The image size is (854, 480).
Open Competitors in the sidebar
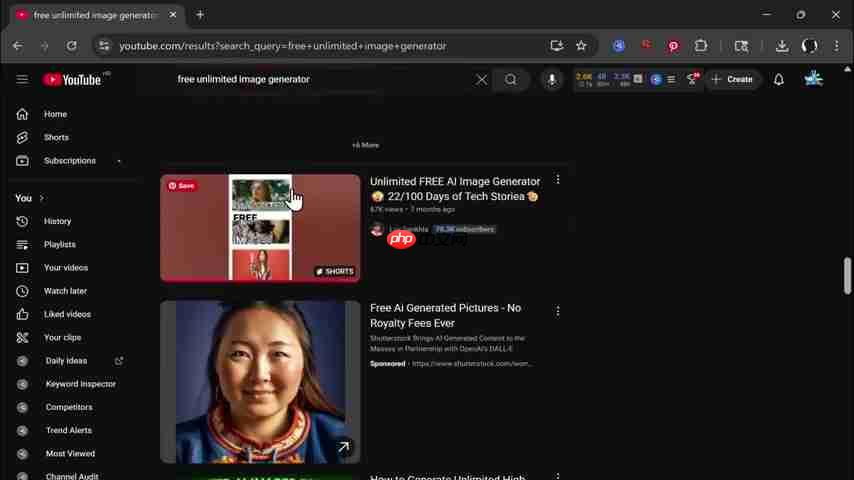[x=68, y=407]
